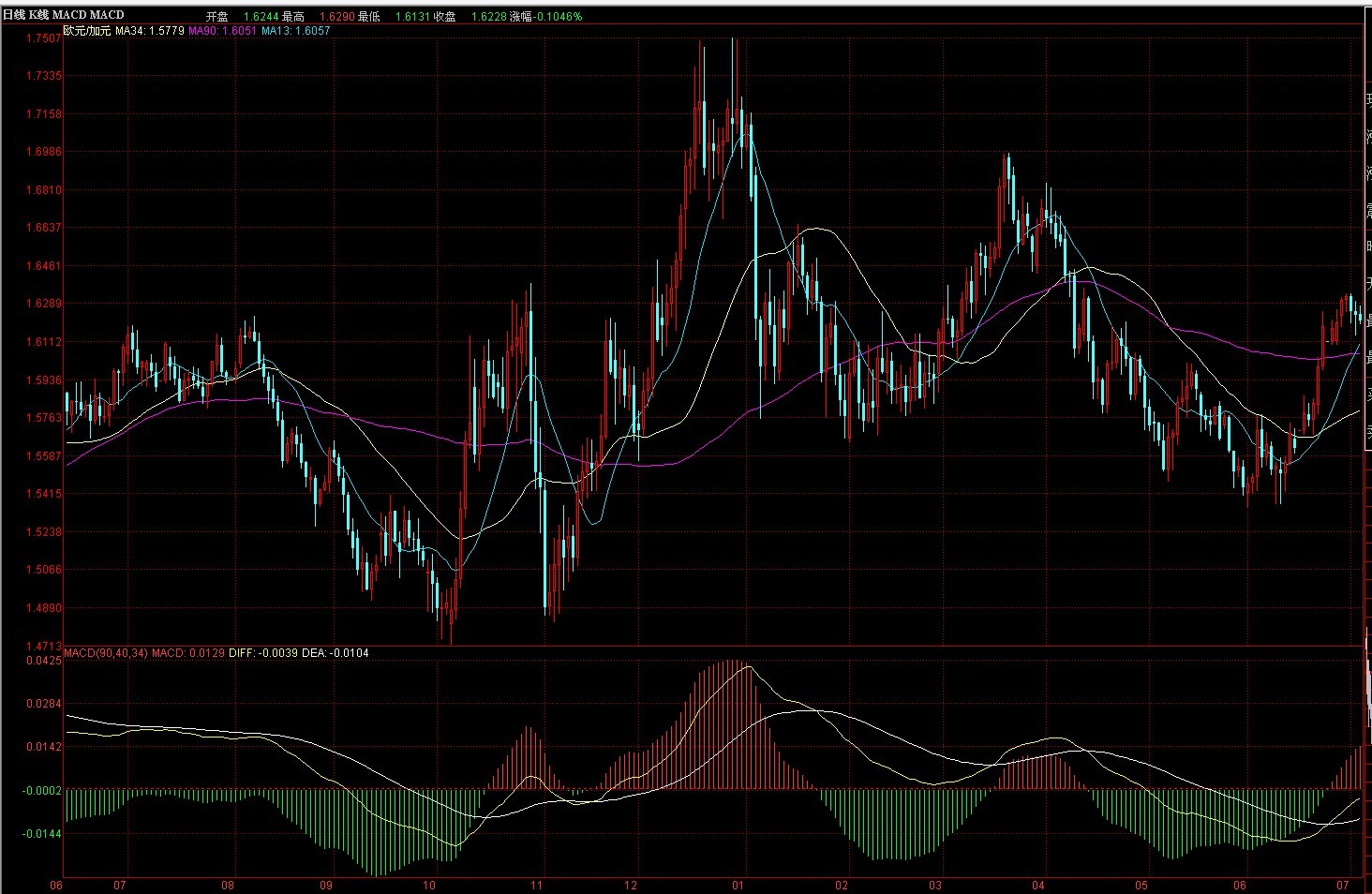Select month 08 on time axis
Image resolution: width=1372 pixels, height=894 pixels.
pos(228,886)
